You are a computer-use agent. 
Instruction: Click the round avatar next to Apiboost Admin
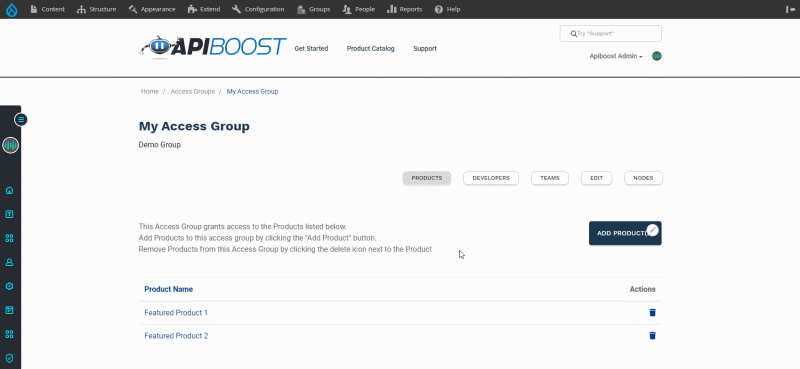point(657,56)
